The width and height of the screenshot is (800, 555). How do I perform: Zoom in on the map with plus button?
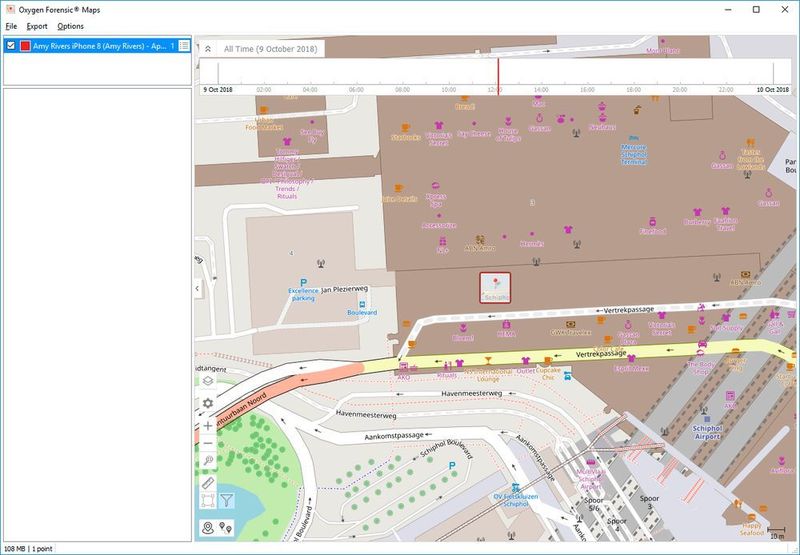tap(208, 425)
